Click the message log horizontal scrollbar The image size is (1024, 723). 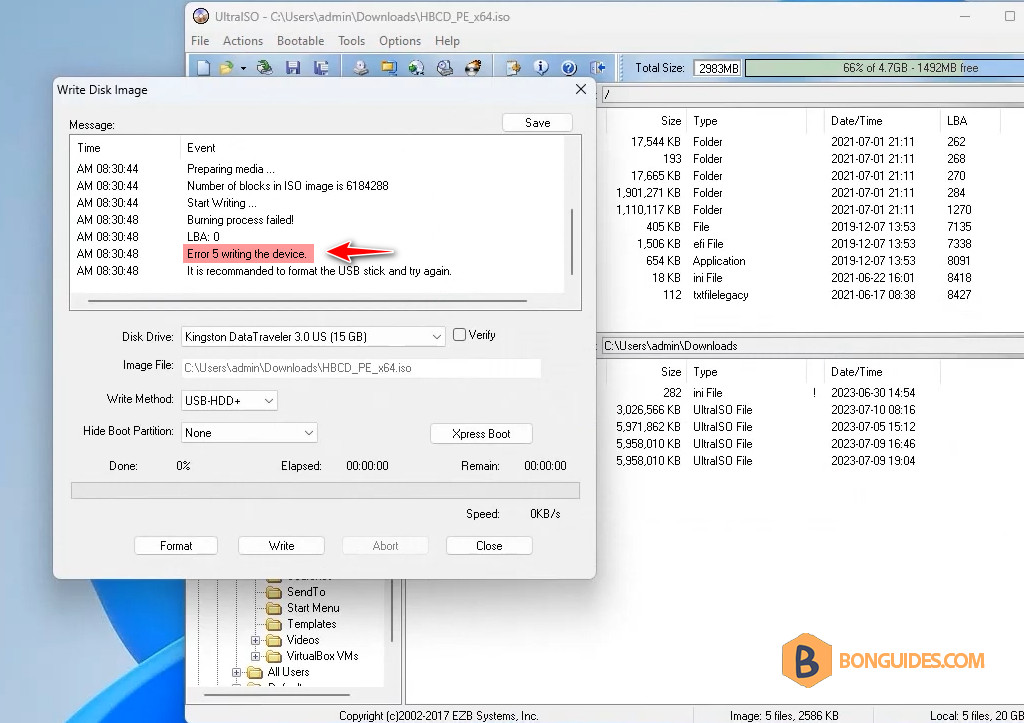tap(307, 301)
